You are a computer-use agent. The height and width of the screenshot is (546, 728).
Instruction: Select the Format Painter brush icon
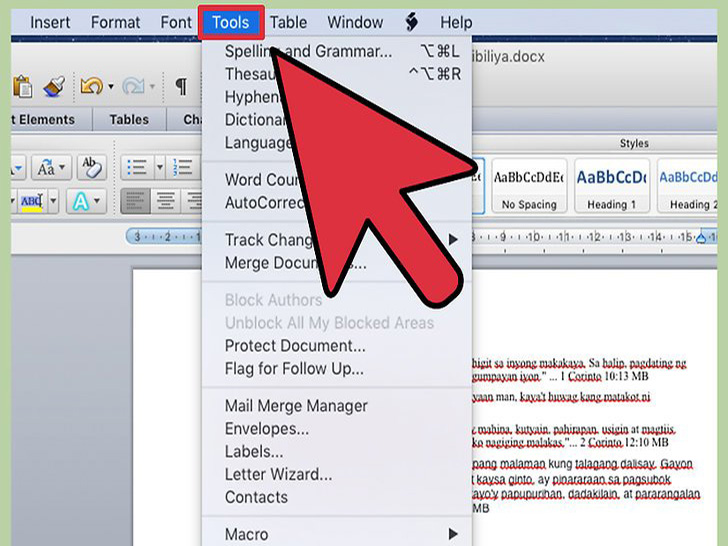tap(54, 86)
